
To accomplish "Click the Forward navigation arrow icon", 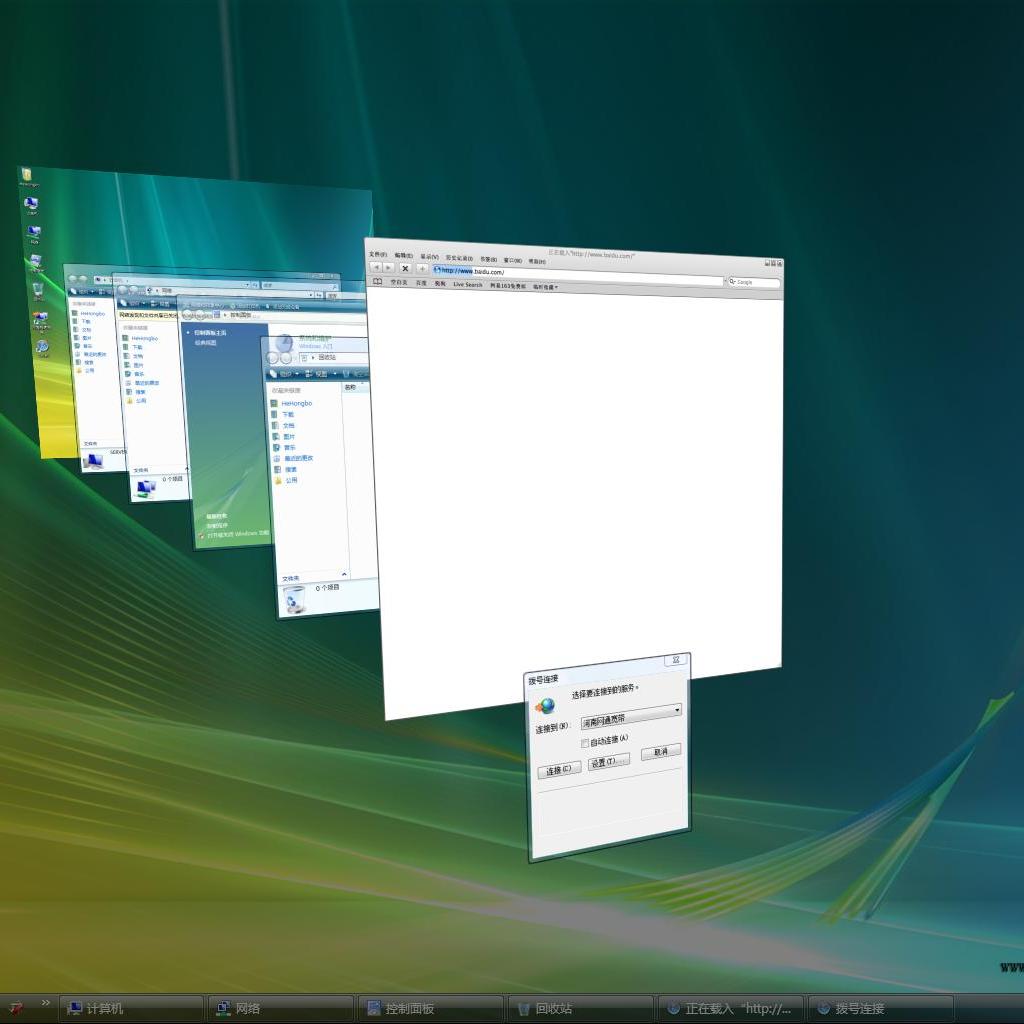I will [x=388, y=267].
